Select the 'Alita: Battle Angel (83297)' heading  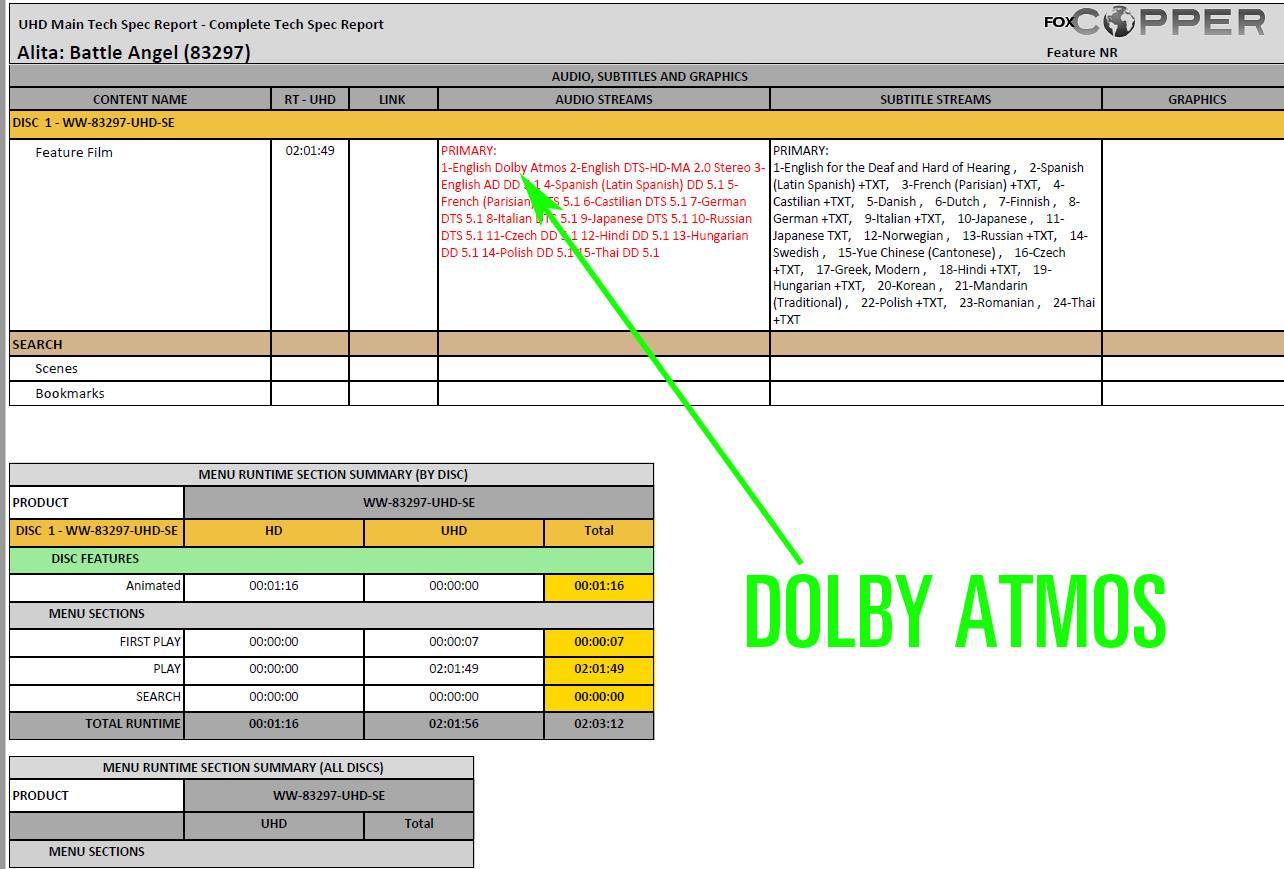pos(134,52)
